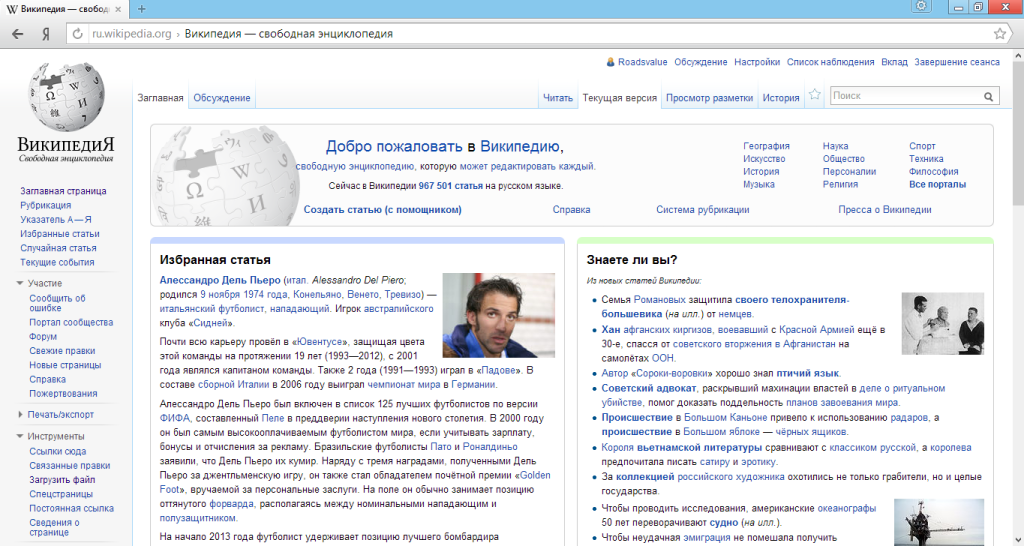Click the Вклад link
The height and width of the screenshot is (546, 1024).
coord(894,62)
